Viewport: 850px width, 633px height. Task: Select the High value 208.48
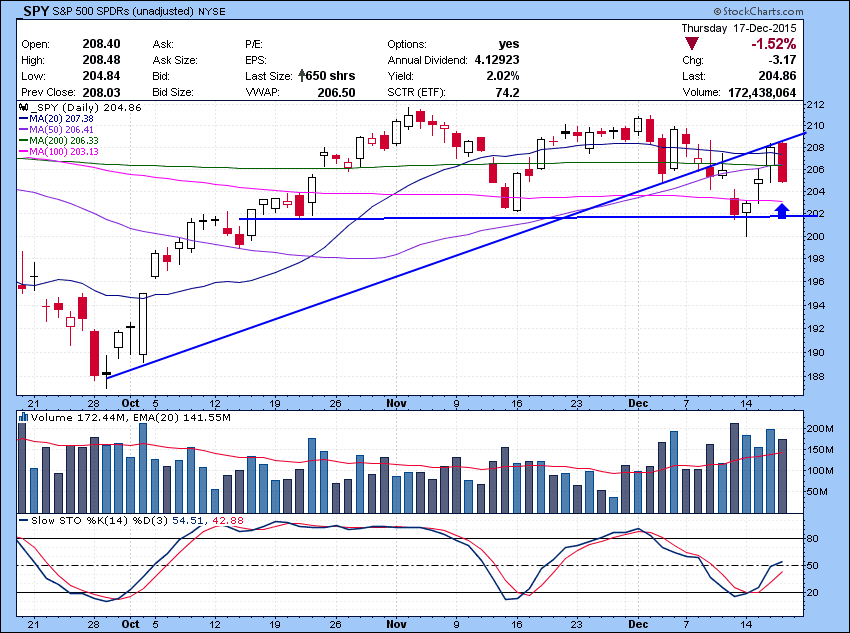click(101, 60)
